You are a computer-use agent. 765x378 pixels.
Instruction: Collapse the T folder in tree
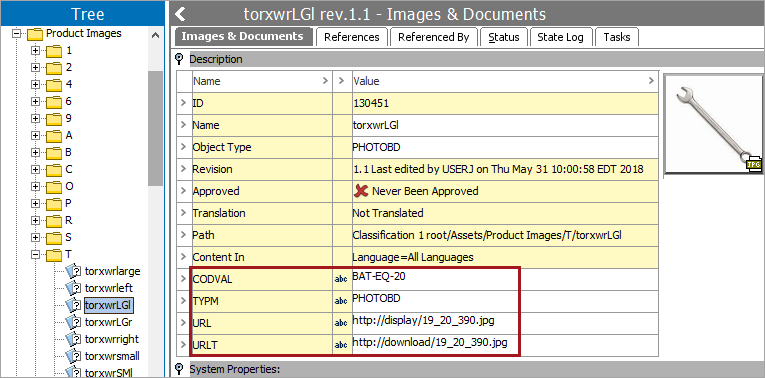coord(35,254)
